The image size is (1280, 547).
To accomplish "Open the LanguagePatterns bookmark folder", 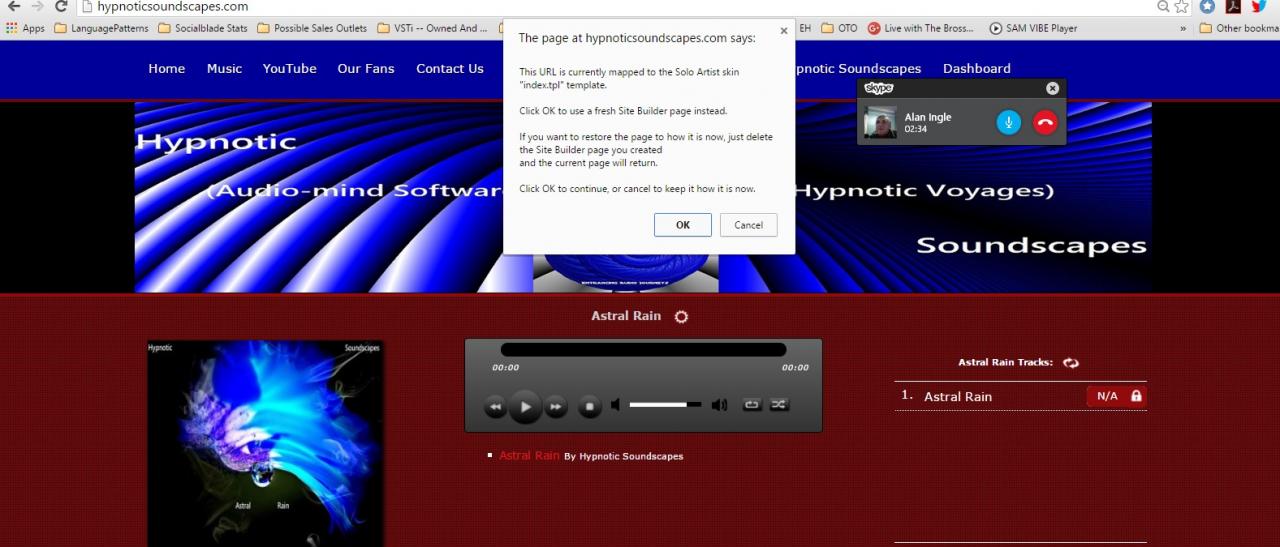I will click(101, 28).
